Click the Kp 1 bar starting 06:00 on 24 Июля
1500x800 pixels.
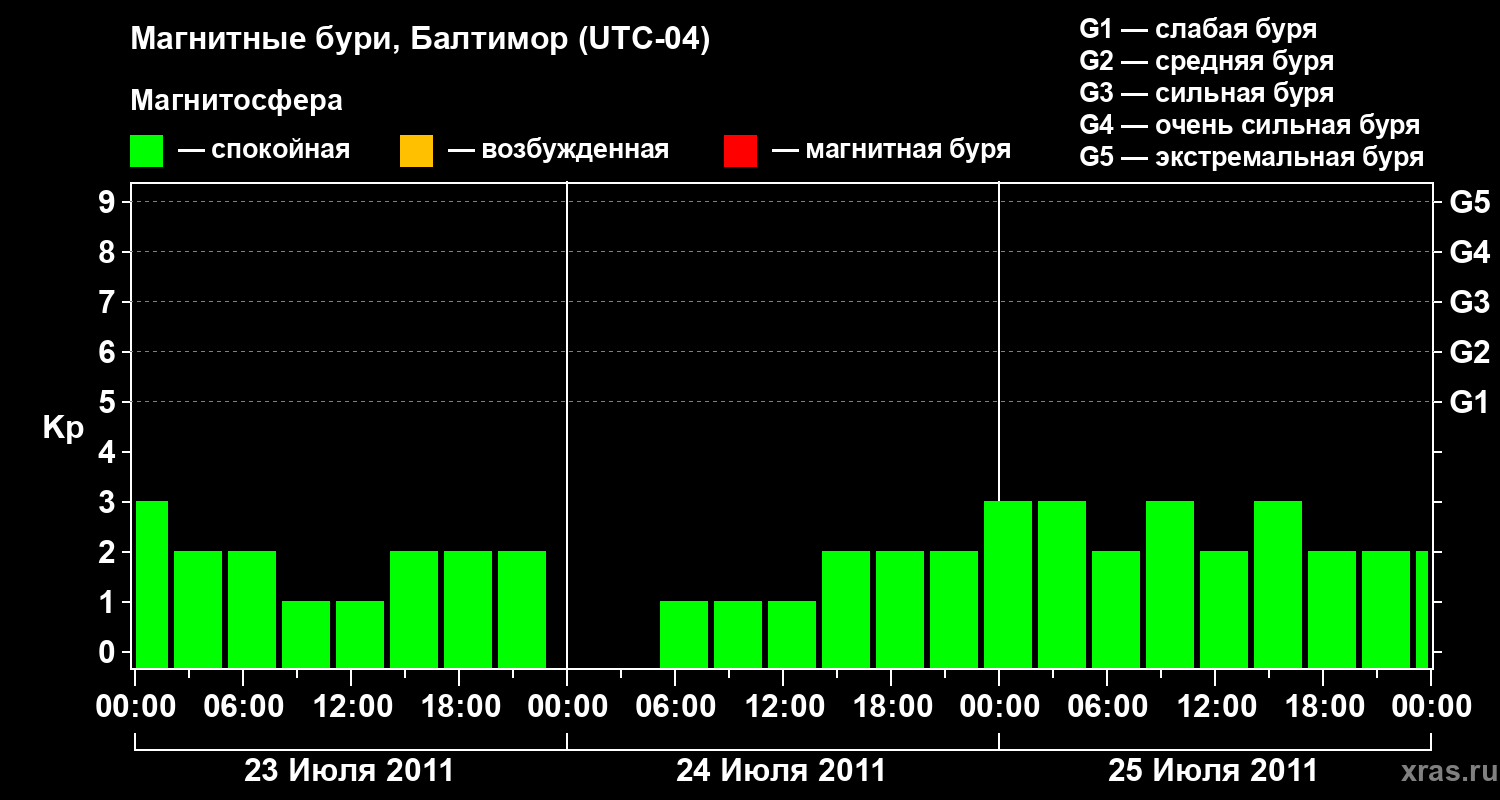[x=684, y=634]
